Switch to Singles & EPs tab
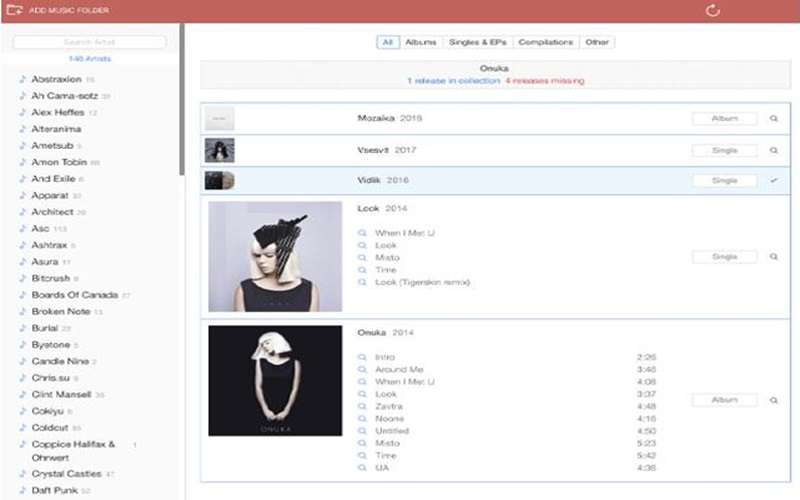 click(478, 42)
